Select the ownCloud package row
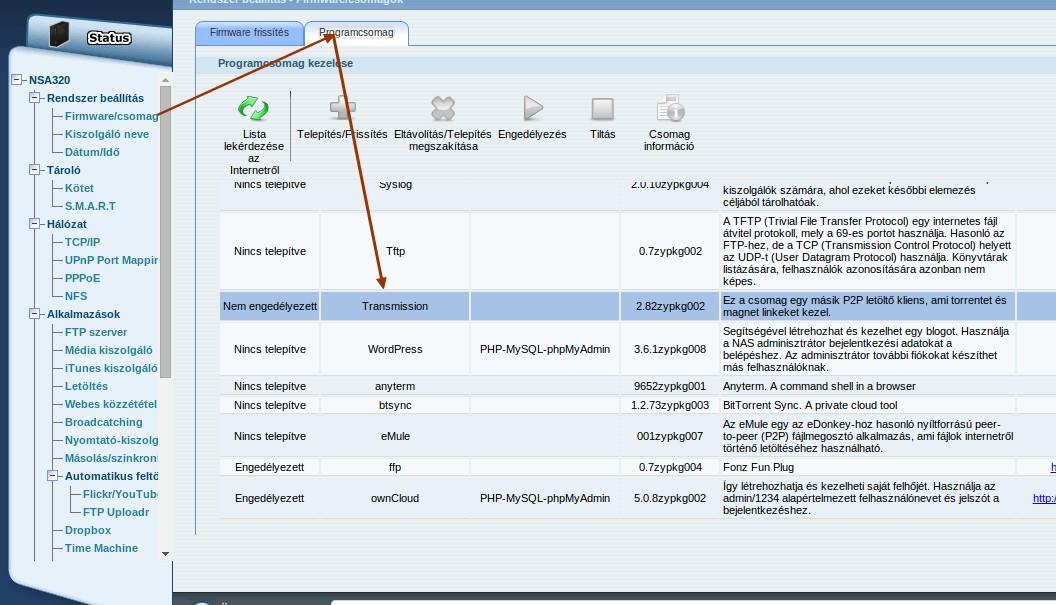Screen dimensions: 1056x605 638,498
